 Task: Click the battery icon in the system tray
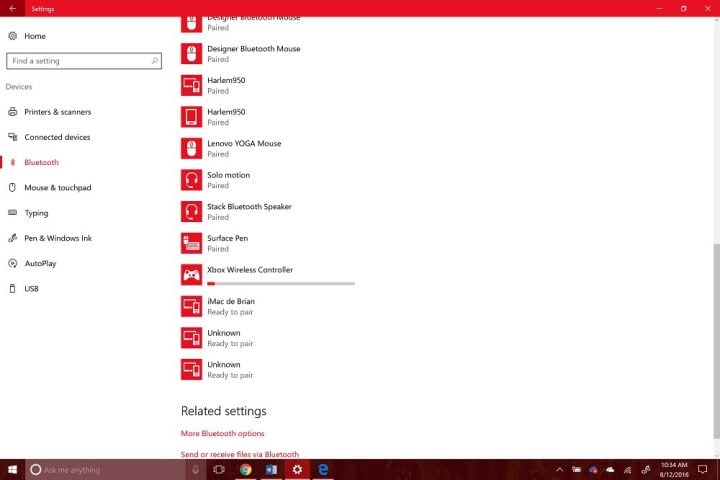[576, 469]
